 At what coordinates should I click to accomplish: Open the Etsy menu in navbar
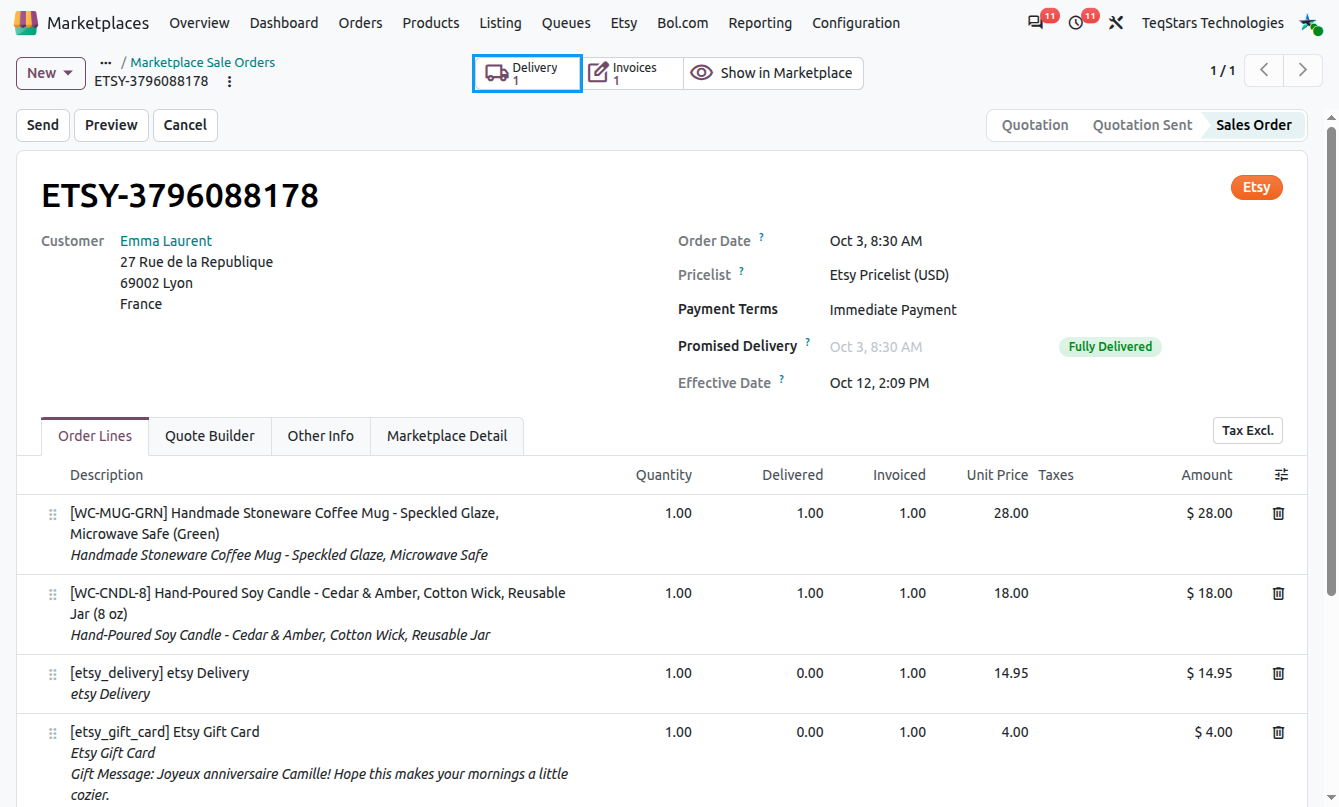[624, 22]
